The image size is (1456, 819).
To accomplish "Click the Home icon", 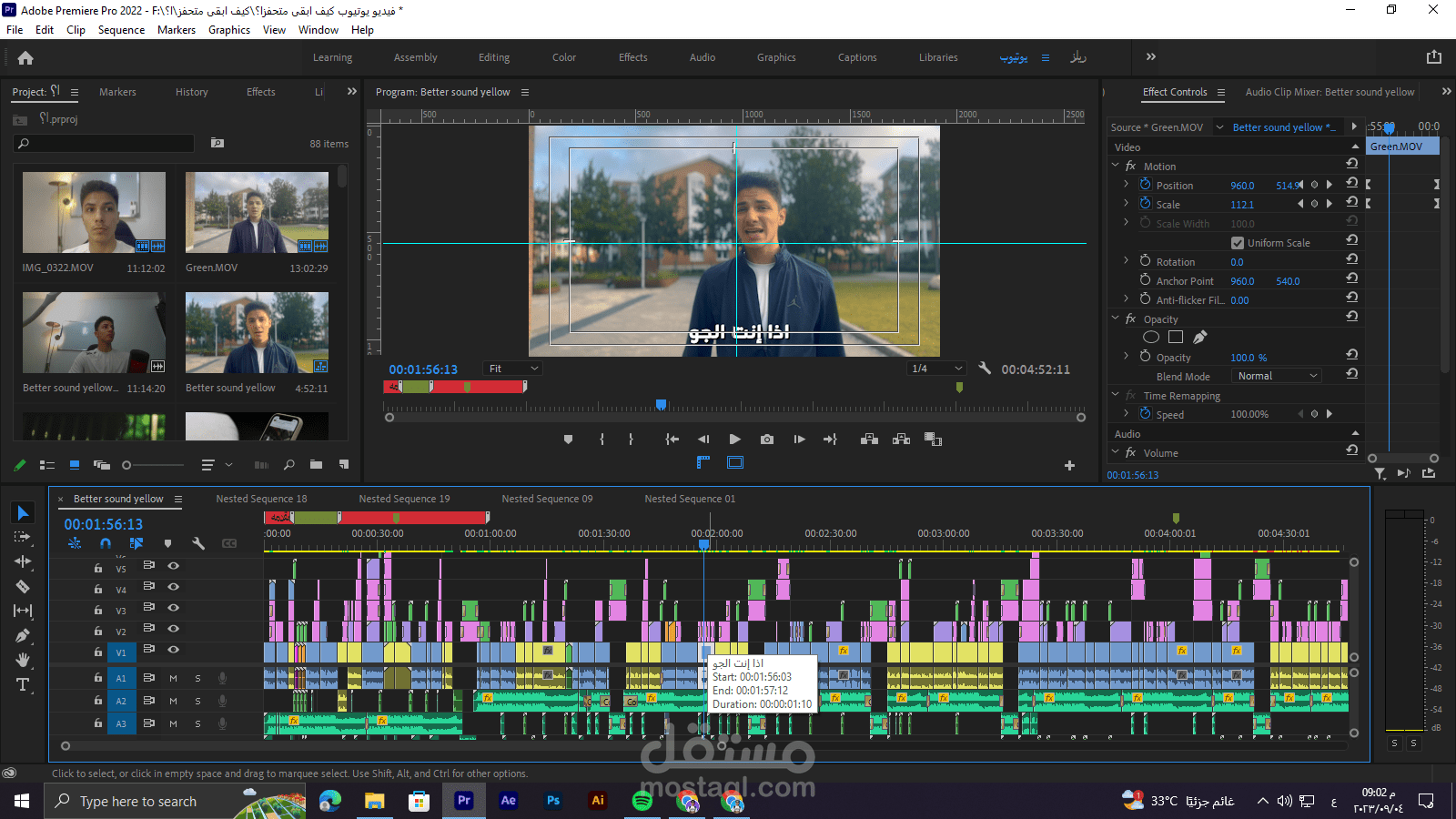I will [25, 57].
